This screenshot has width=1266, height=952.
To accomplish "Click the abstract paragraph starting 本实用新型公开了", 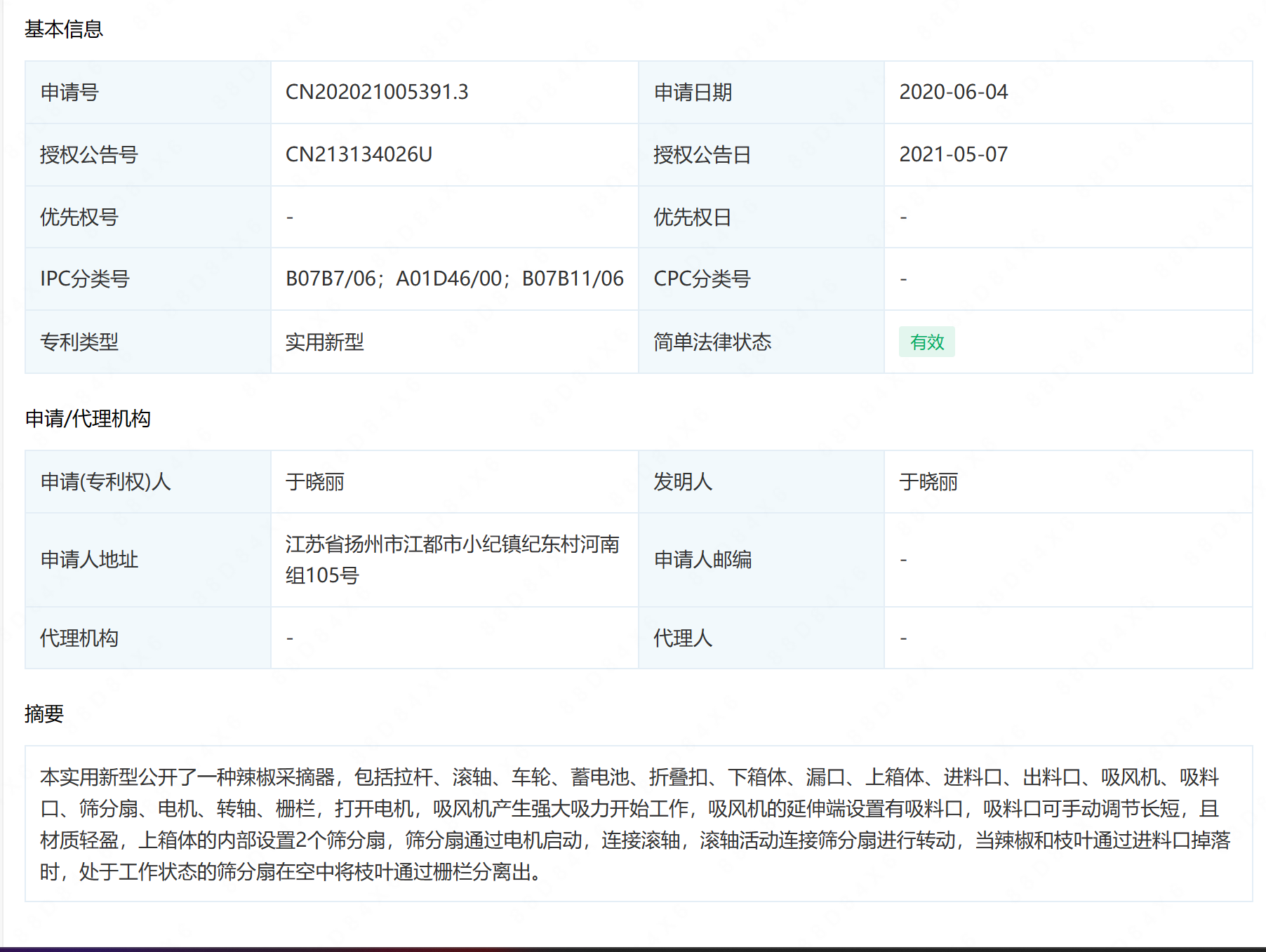I will (x=636, y=824).
